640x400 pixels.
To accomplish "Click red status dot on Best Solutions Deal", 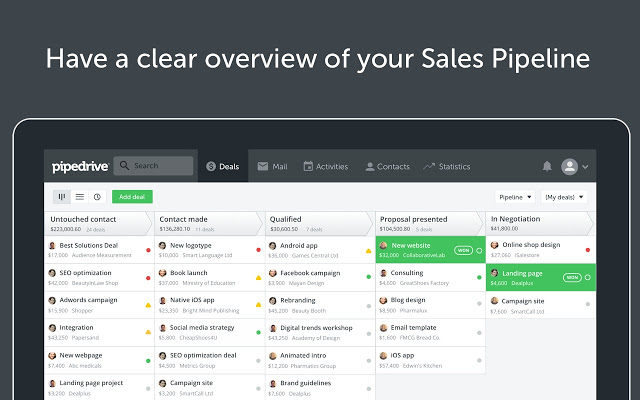I will pos(148,250).
